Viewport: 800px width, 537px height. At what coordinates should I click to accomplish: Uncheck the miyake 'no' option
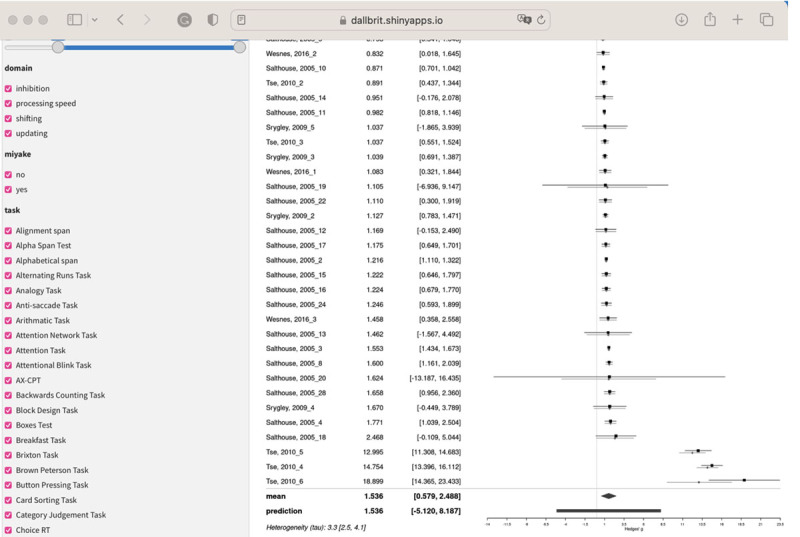(x=9, y=174)
